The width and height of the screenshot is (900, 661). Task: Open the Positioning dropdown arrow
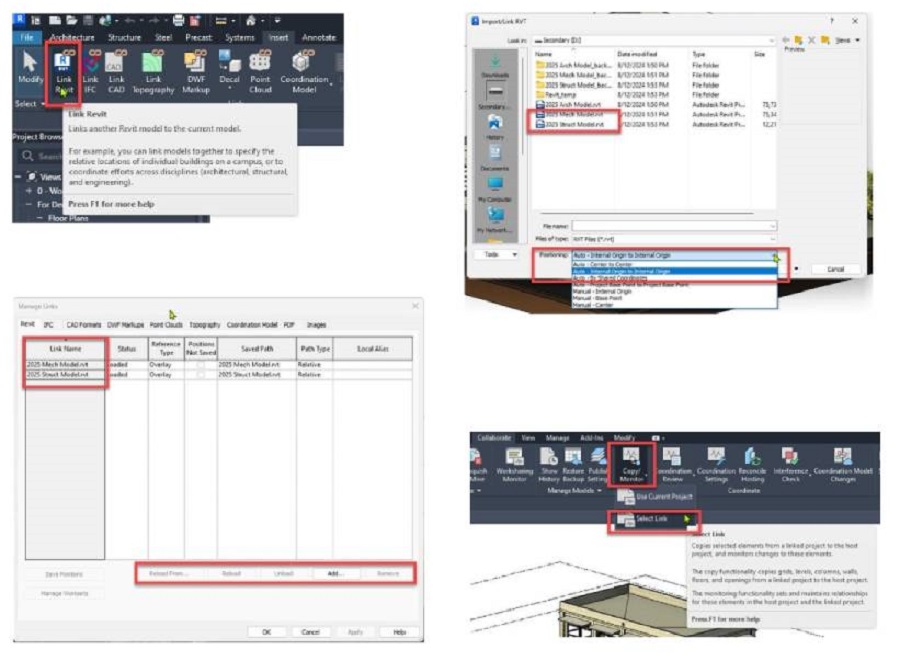[x=774, y=256]
